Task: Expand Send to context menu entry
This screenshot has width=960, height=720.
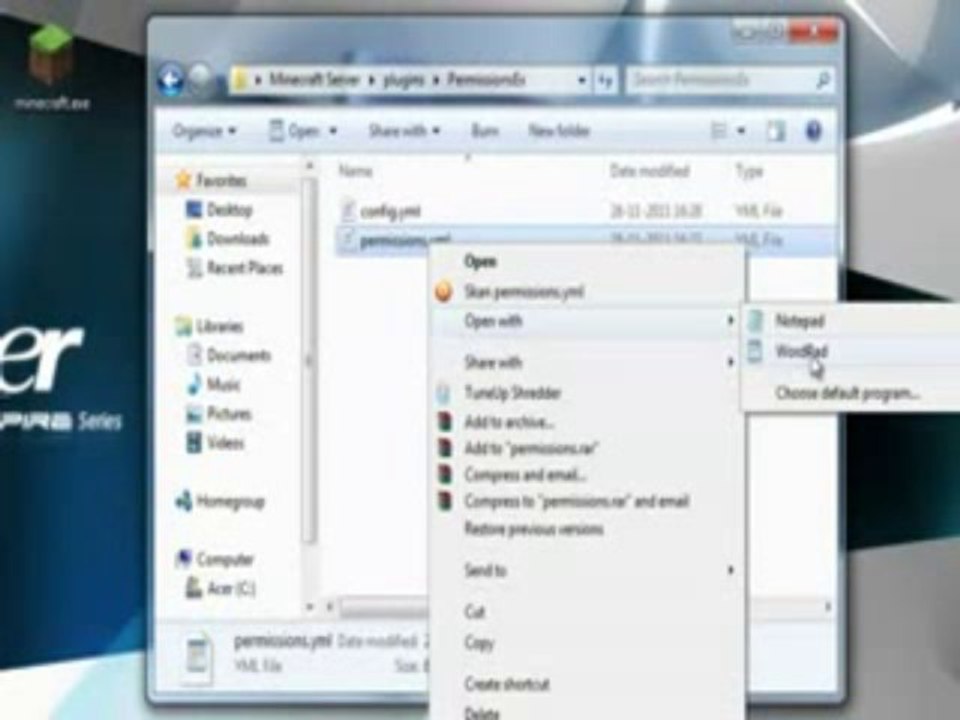Action: pyautogui.click(x=589, y=571)
